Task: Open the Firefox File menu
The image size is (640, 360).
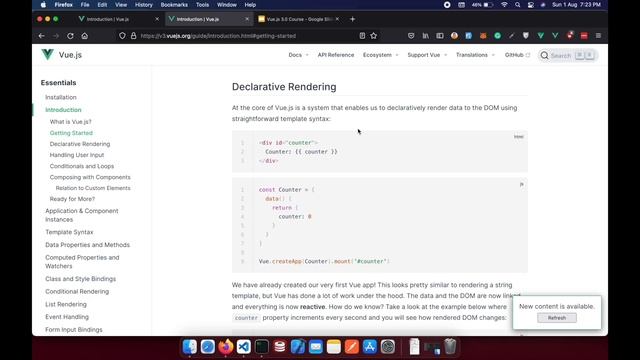Action: [85, 5]
